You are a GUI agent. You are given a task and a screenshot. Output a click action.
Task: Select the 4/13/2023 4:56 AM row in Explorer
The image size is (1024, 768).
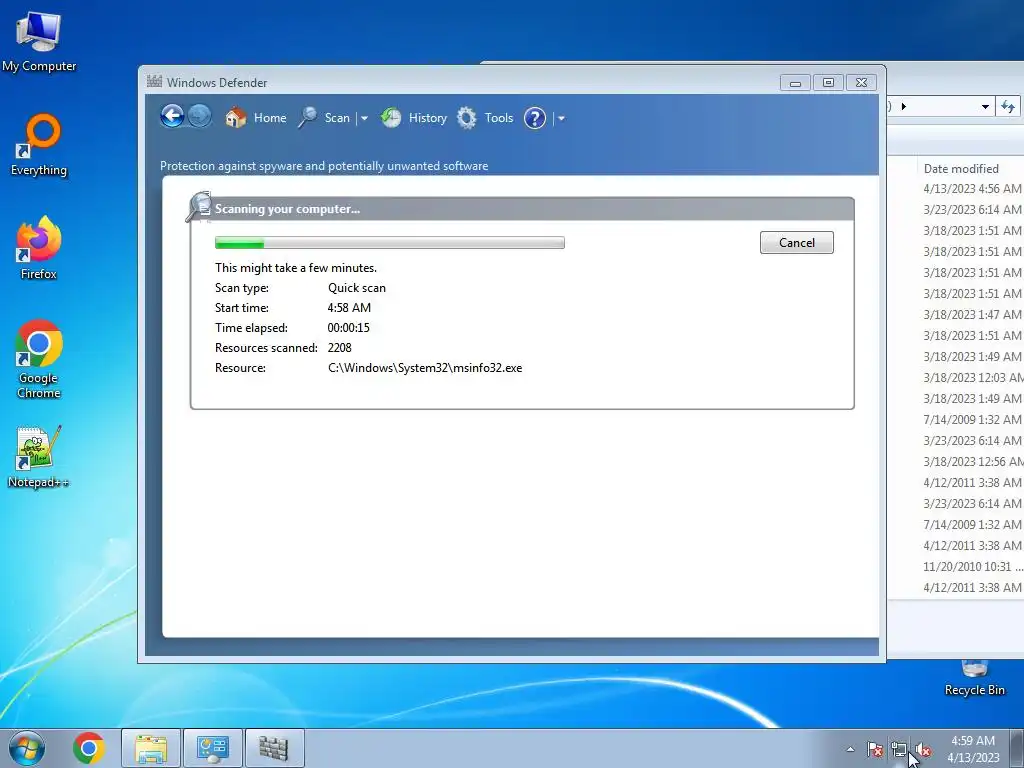click(x=972, y=189)
